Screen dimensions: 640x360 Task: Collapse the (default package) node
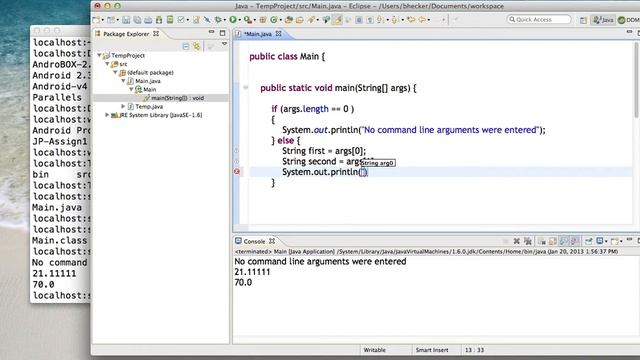tap(116, 72)
